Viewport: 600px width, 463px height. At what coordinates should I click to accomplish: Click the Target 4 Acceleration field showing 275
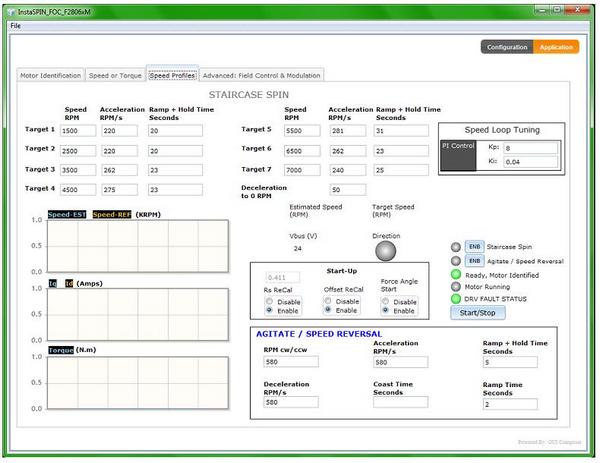pos(119,189)
